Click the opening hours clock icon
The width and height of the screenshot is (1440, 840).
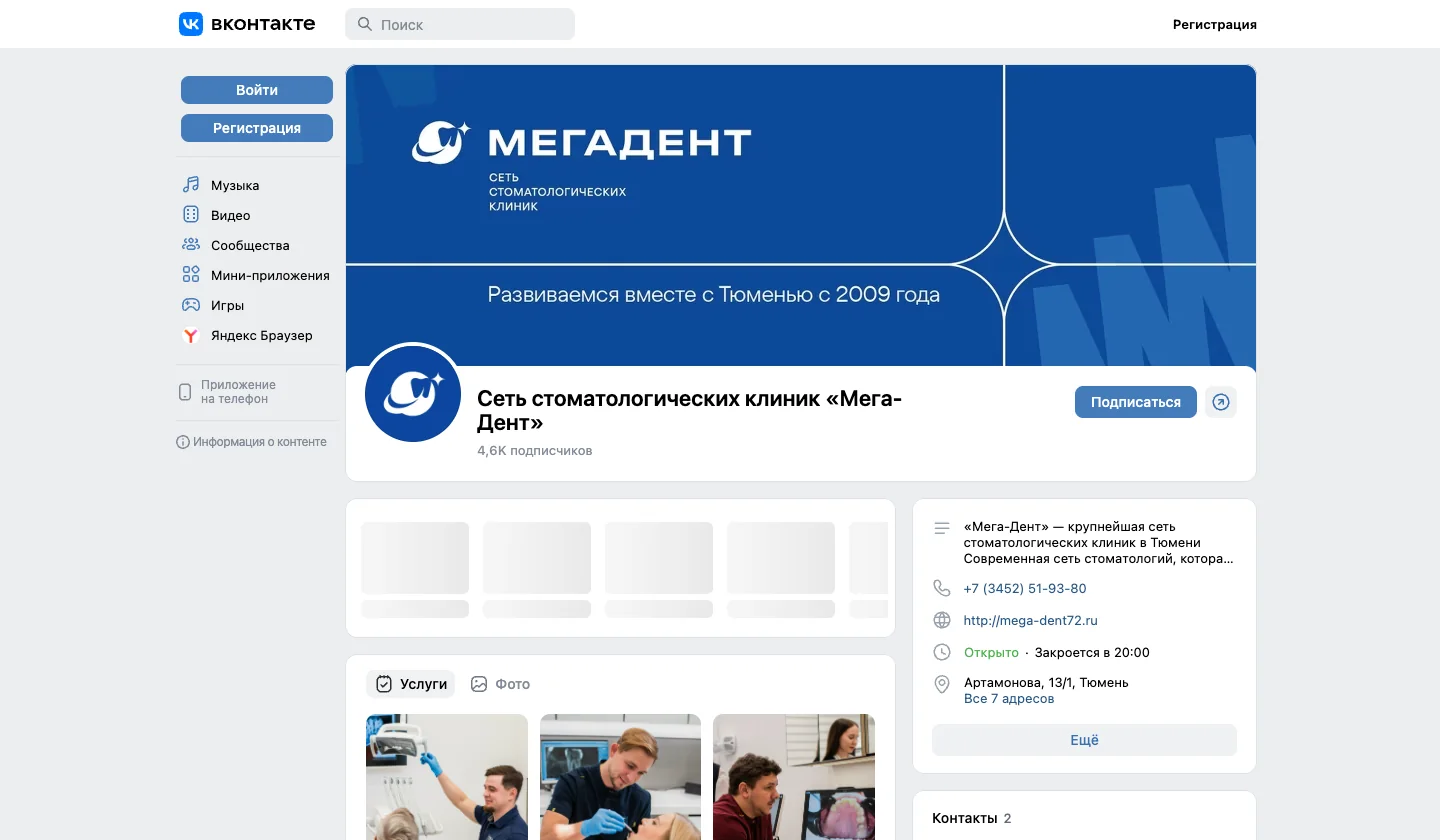941,652
